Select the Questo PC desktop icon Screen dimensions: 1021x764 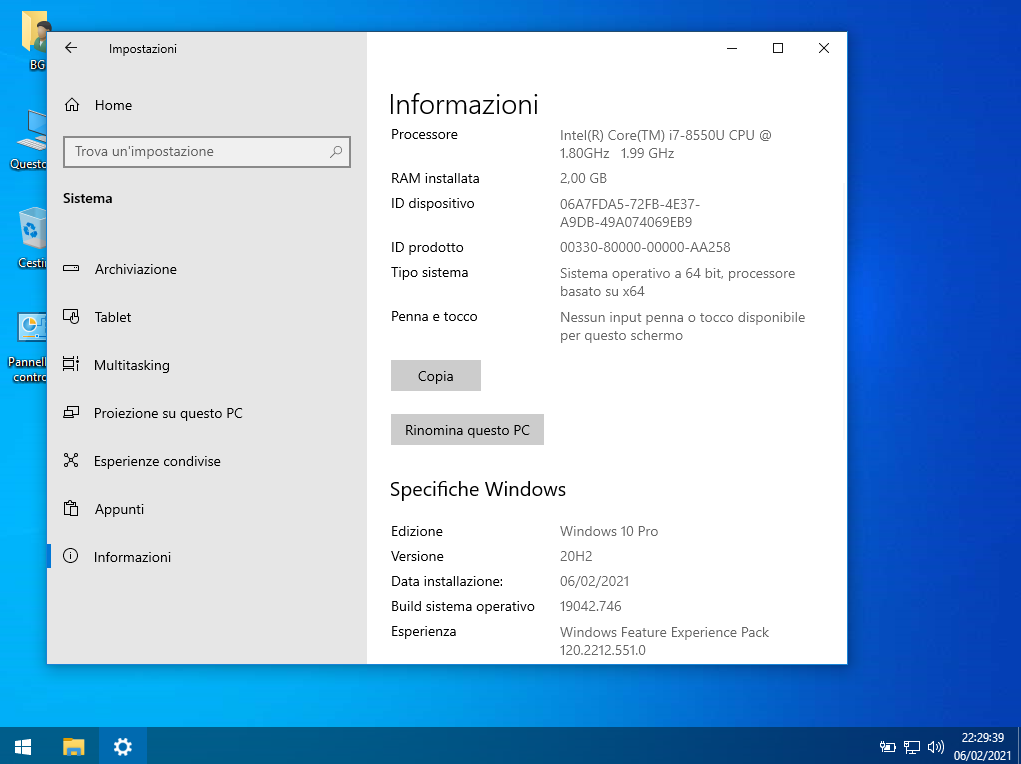pyautogui.click(x=29, y=140)
